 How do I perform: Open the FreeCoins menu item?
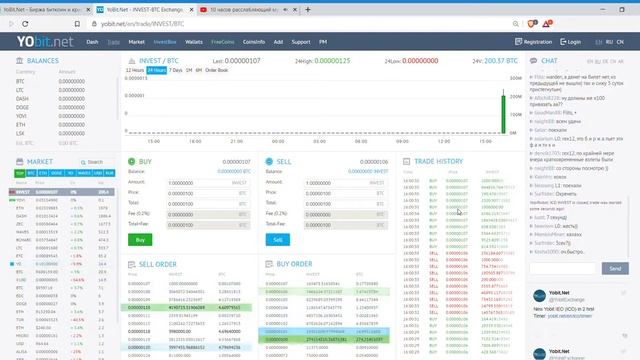coord(223,42)
